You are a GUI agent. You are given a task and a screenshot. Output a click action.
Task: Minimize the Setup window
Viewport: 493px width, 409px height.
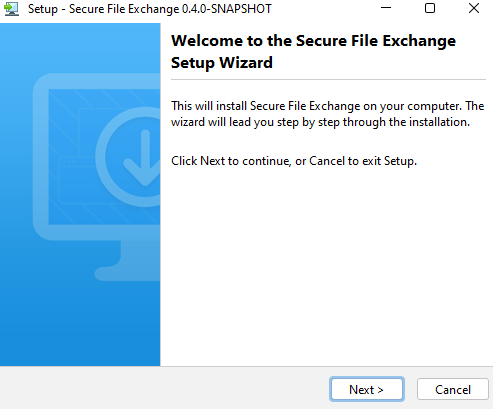click(x=386, y=8)
